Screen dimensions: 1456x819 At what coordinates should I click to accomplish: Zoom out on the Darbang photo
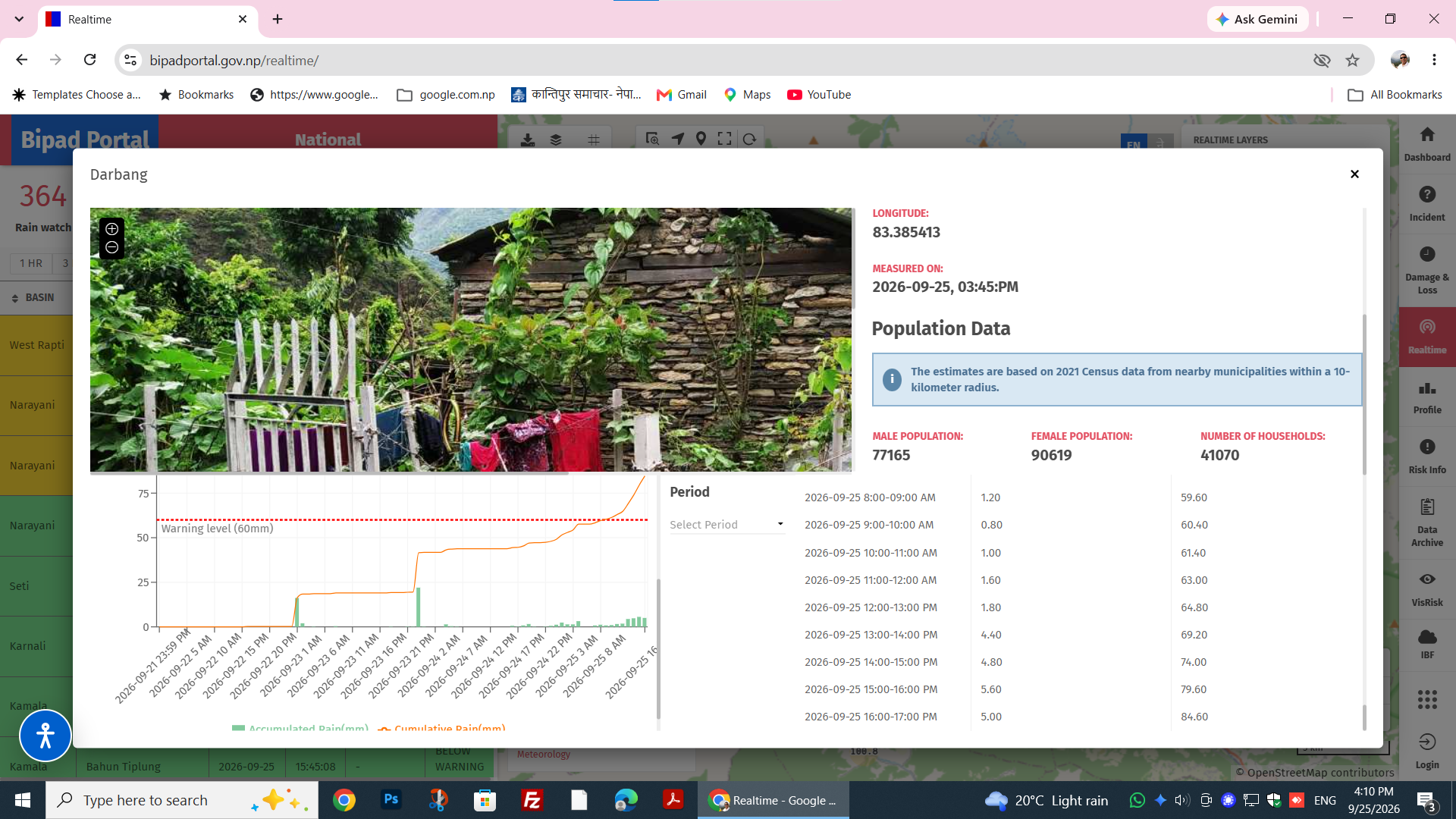click(112, 248)
